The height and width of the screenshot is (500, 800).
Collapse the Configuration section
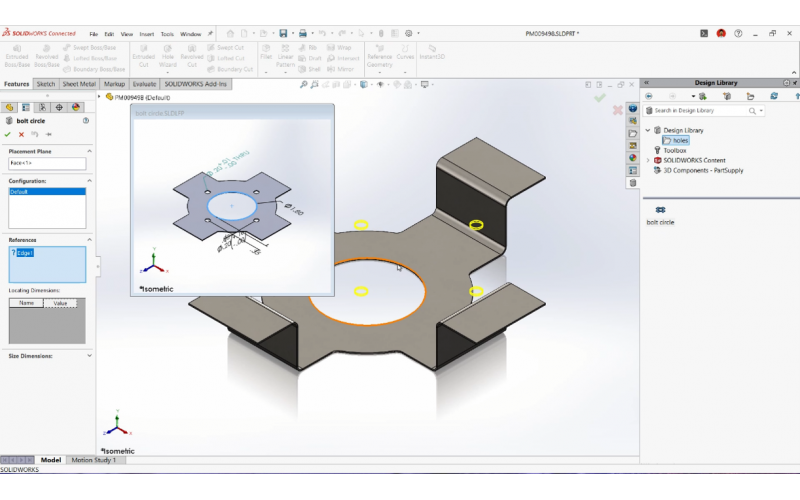coord(89,181)
